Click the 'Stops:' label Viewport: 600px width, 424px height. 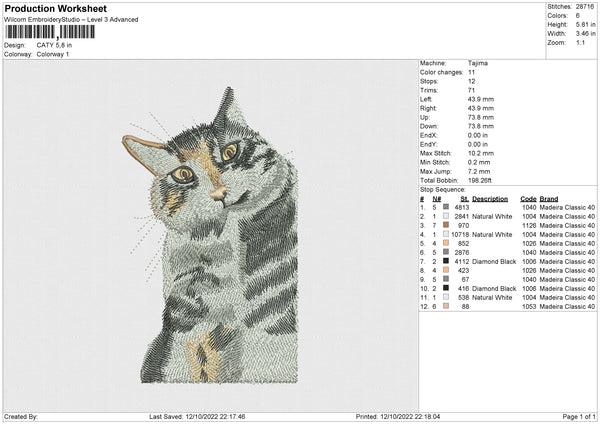pos(429,82)
